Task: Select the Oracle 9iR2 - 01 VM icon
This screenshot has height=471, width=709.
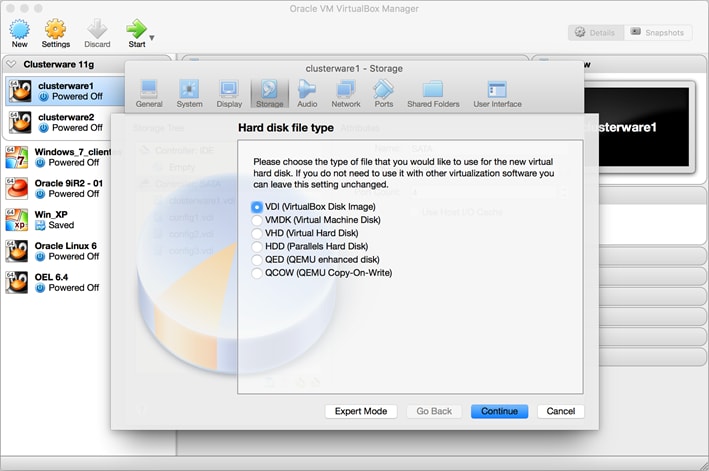Action: 17,188
